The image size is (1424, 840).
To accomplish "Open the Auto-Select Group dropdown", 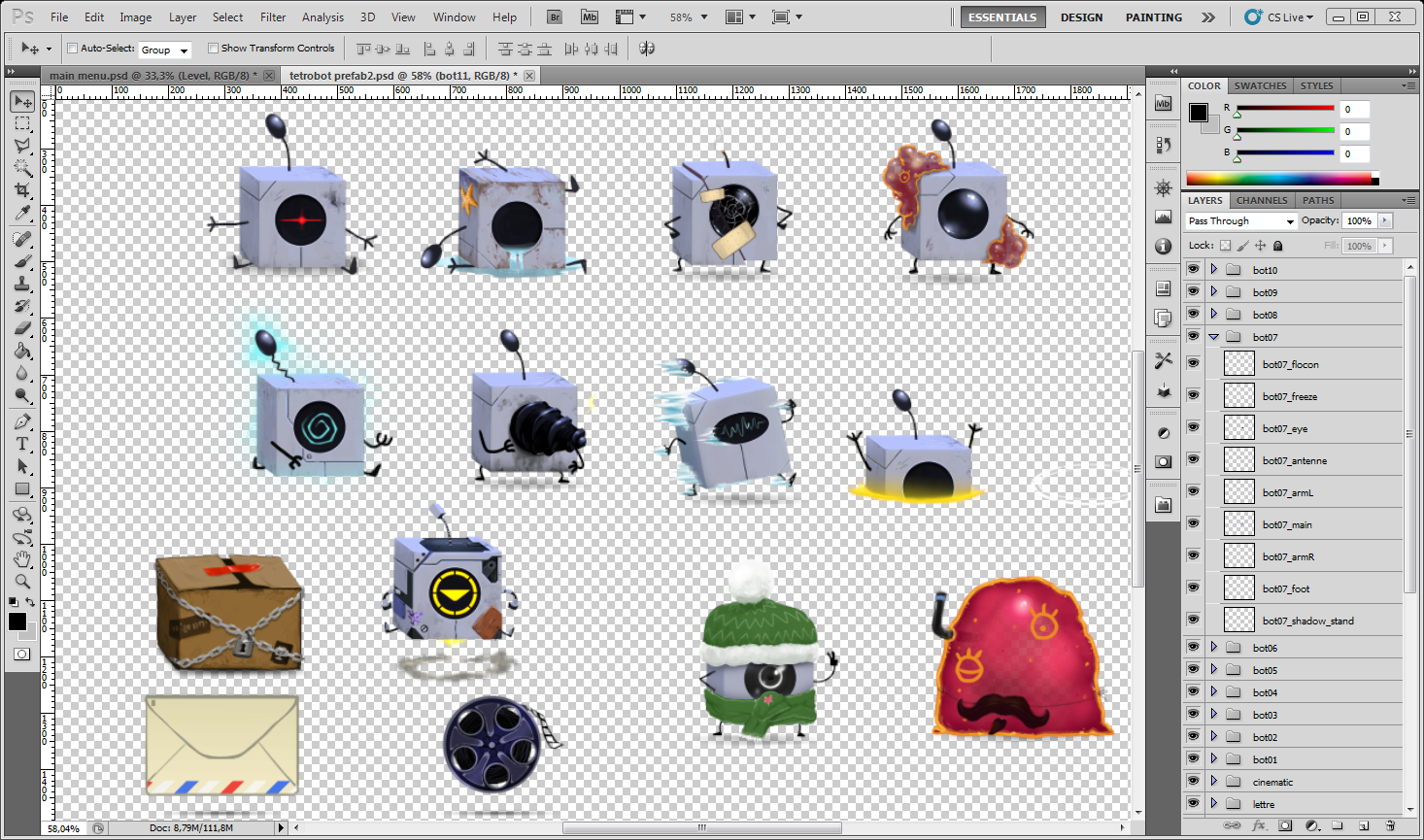I will click(165, 49).
